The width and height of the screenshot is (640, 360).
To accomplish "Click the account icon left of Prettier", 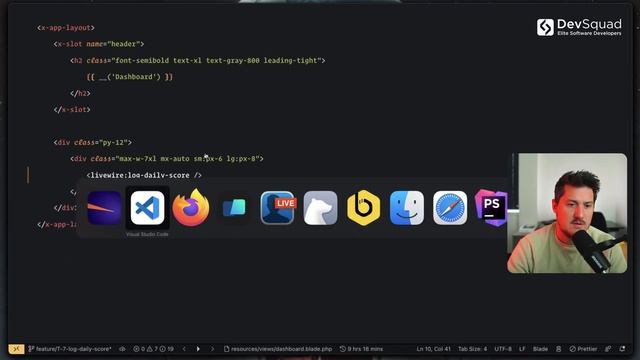I will pos(558,349).
